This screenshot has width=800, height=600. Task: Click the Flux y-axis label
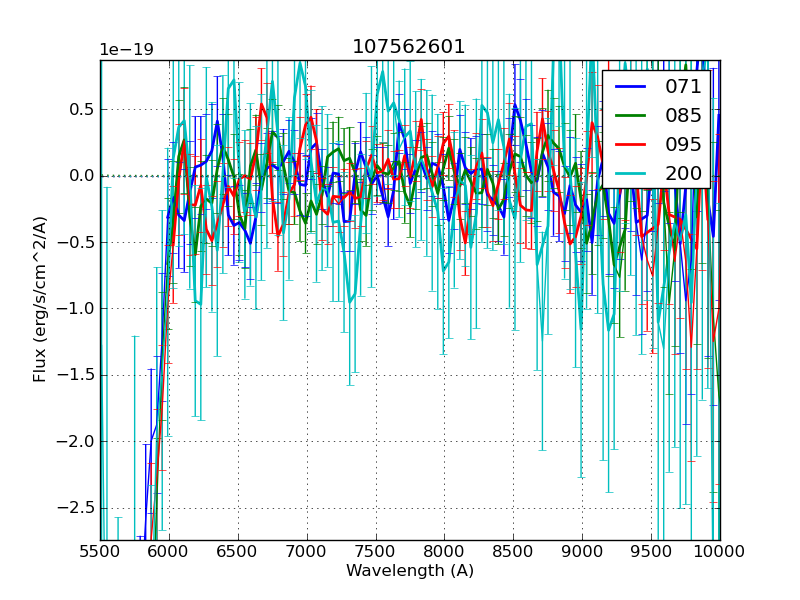coord(40,300)
